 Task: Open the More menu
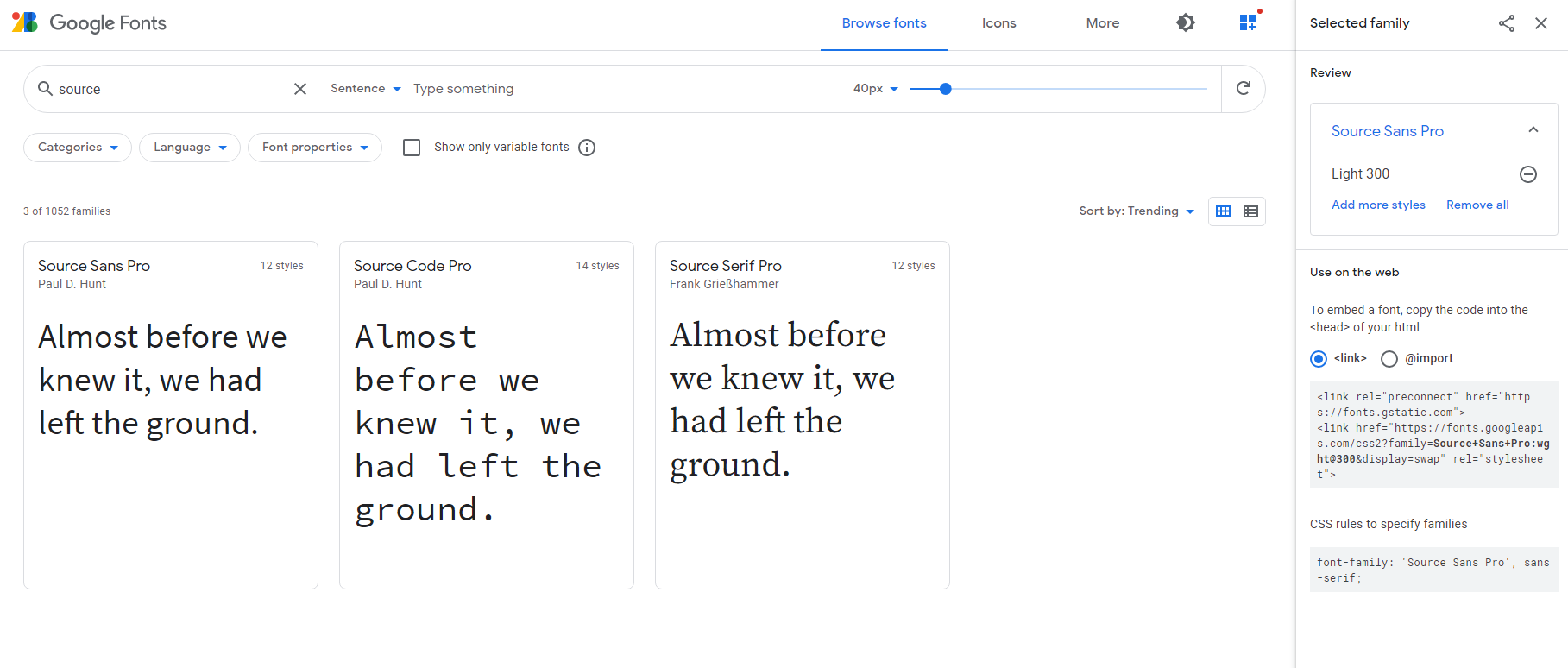tap(1103, 23)
